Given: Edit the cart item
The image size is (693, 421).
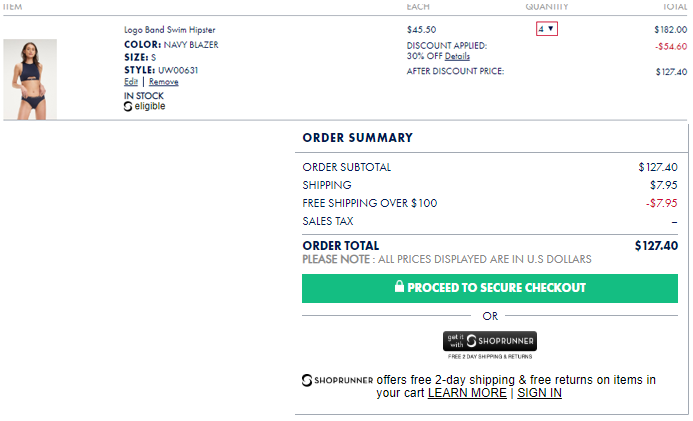Looking at the screenshot, I should coord(131,82).
